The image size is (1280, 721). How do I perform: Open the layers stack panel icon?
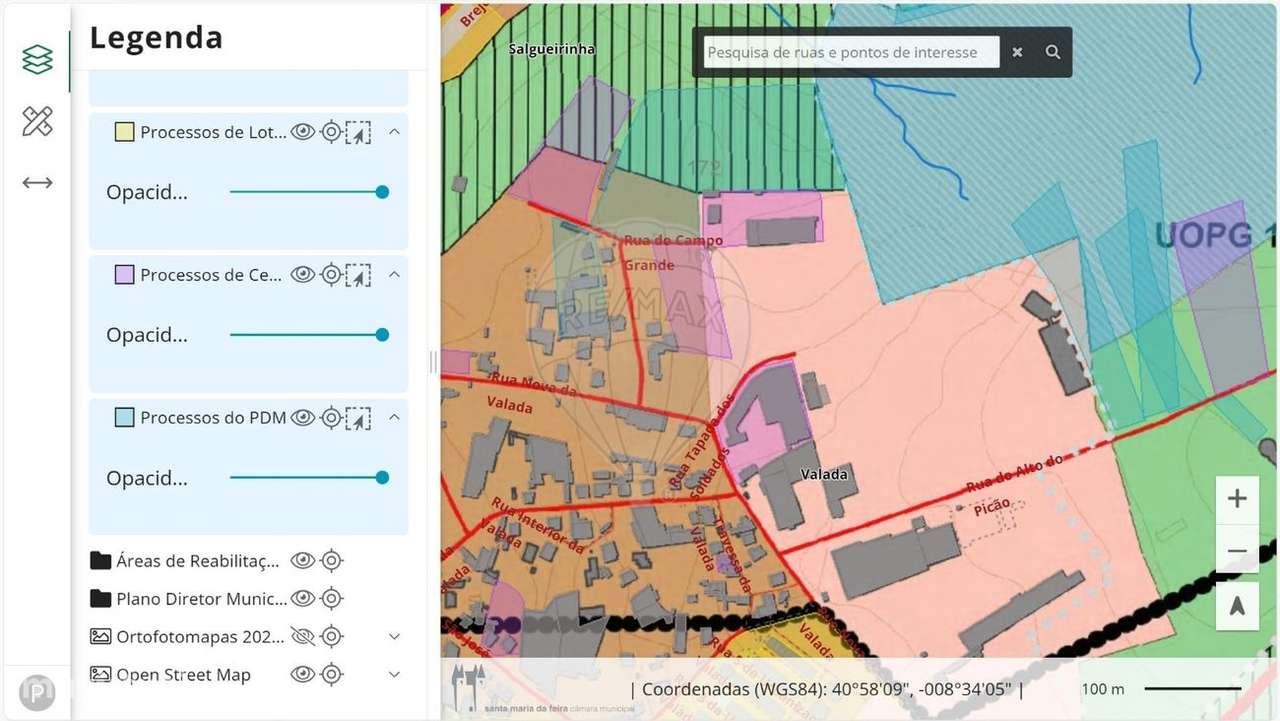click(37, 60)
